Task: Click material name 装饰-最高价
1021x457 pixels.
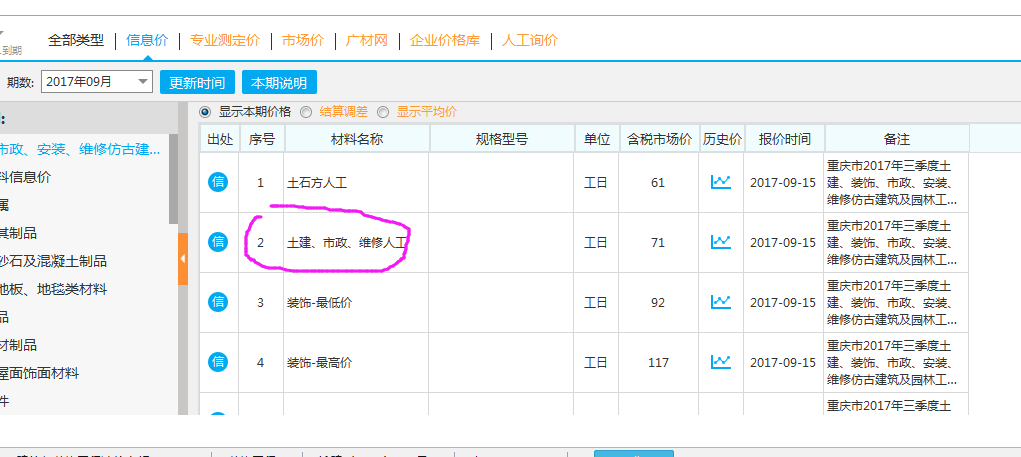Action: pyautogui.click(x=320, y=363)
